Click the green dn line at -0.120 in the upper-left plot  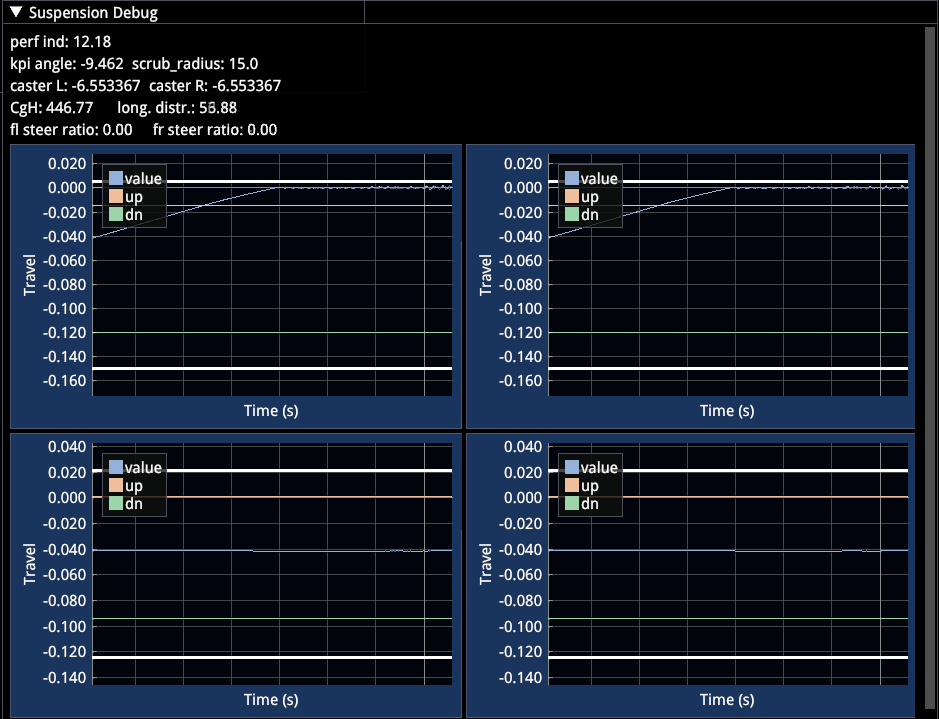[272, 332]
